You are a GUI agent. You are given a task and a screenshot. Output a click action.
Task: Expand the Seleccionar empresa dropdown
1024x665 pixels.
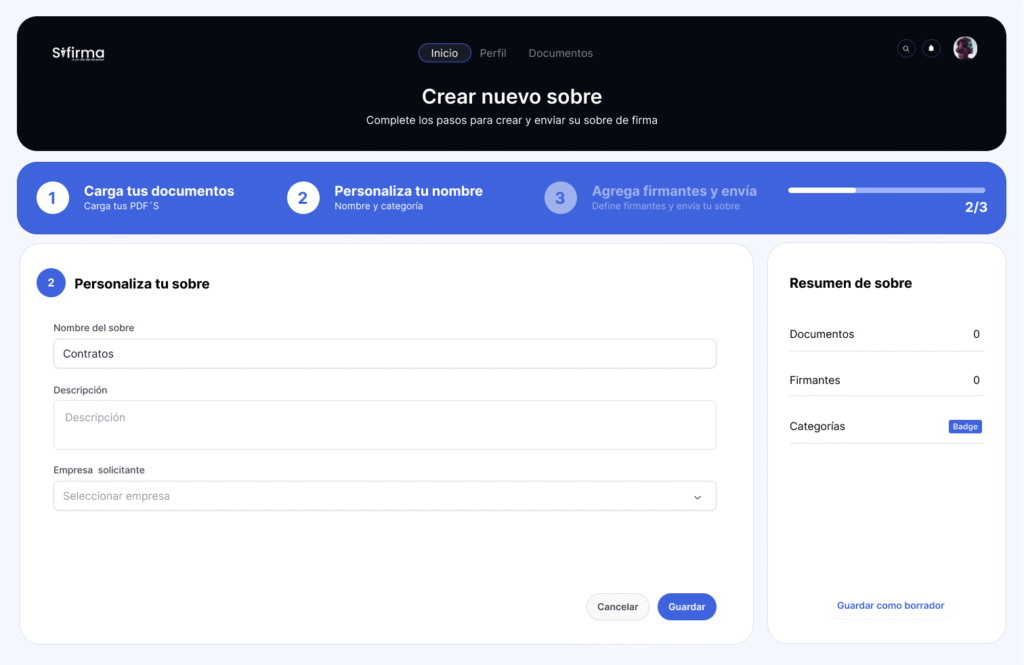[x=384, y=496]
